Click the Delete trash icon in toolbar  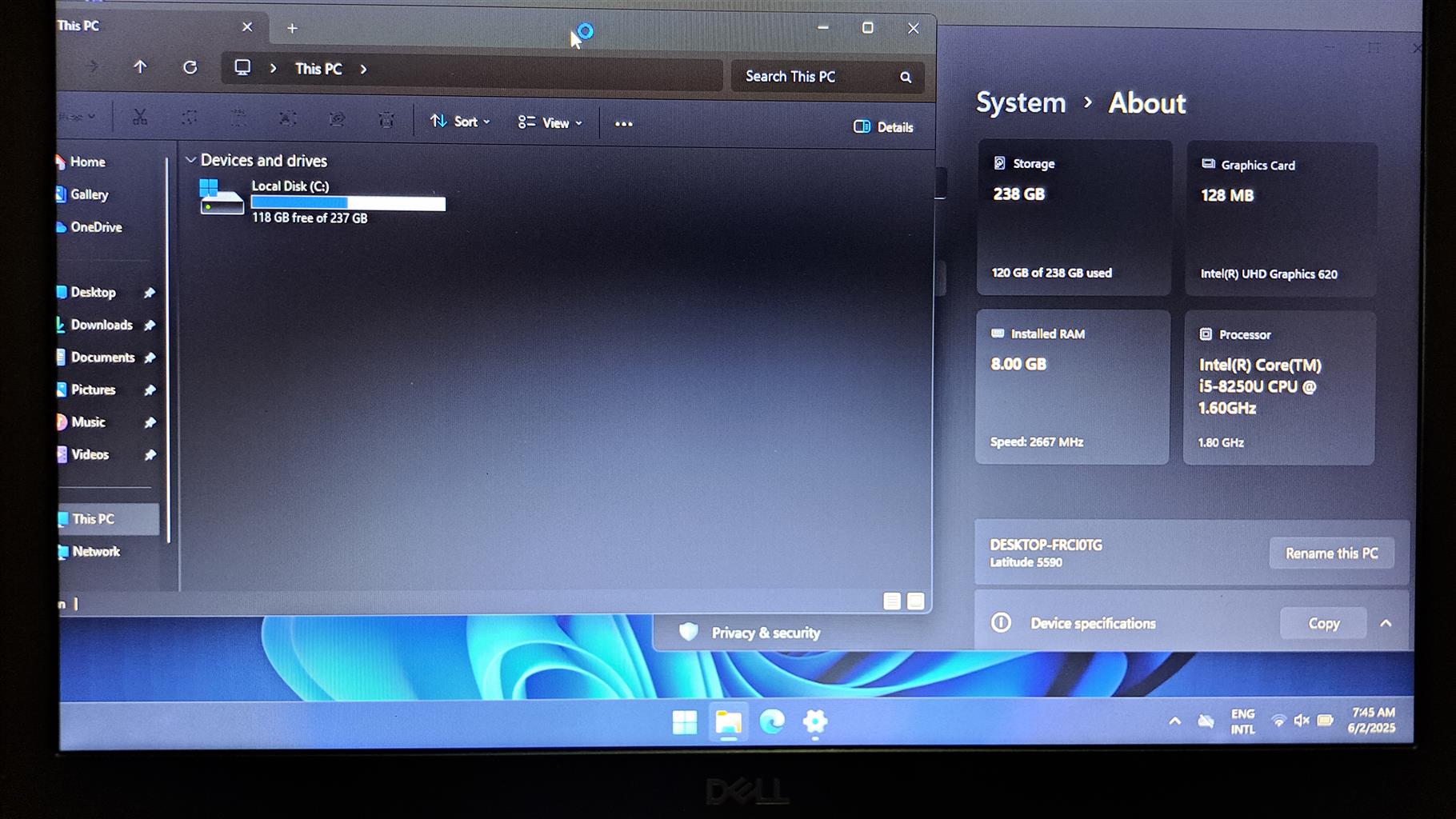point(386,121)
